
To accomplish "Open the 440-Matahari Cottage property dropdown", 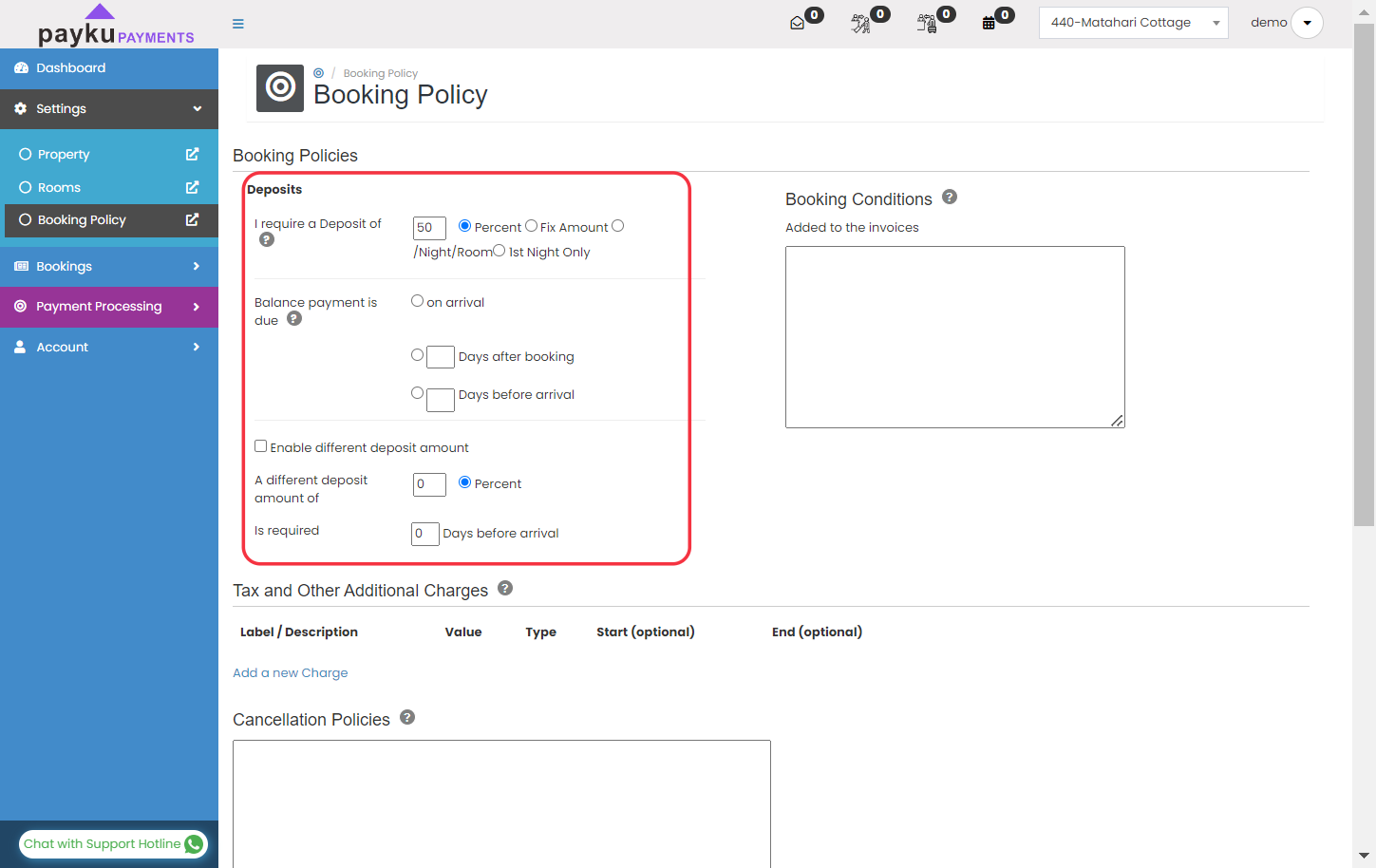I will [1133, 23].
